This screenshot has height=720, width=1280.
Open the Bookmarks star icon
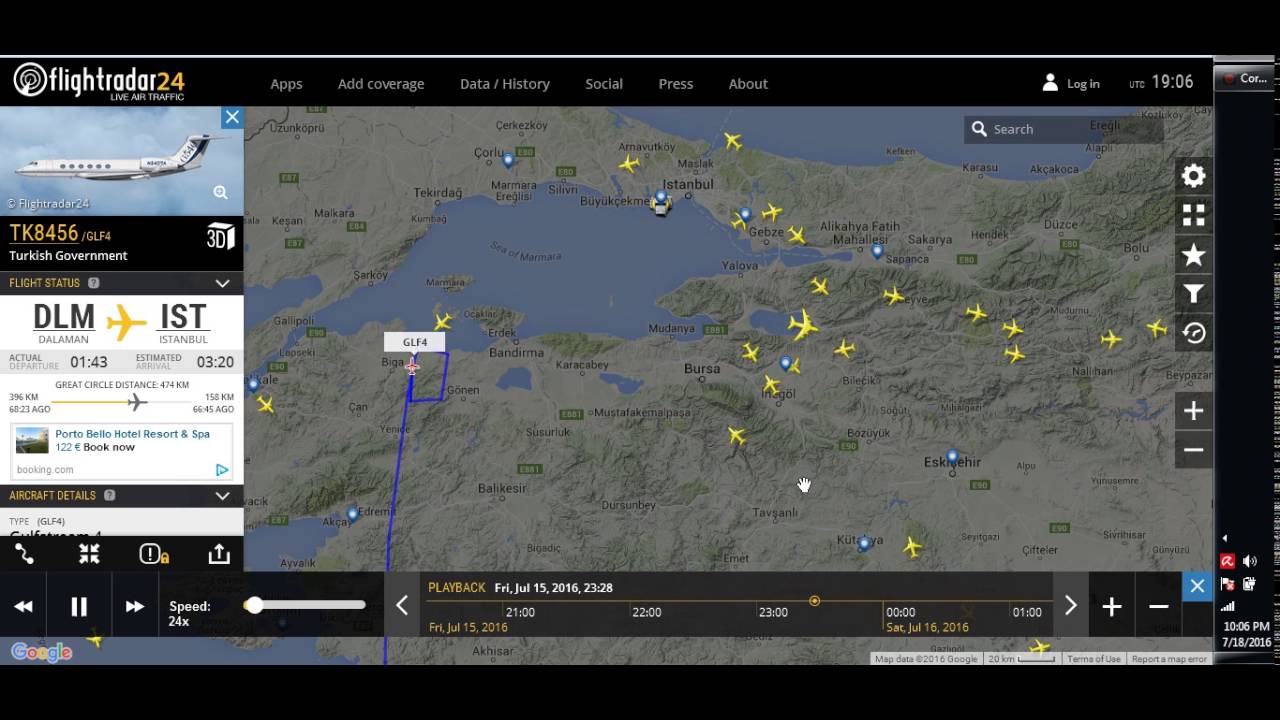pyautogui.click(x=1193, y=255)
